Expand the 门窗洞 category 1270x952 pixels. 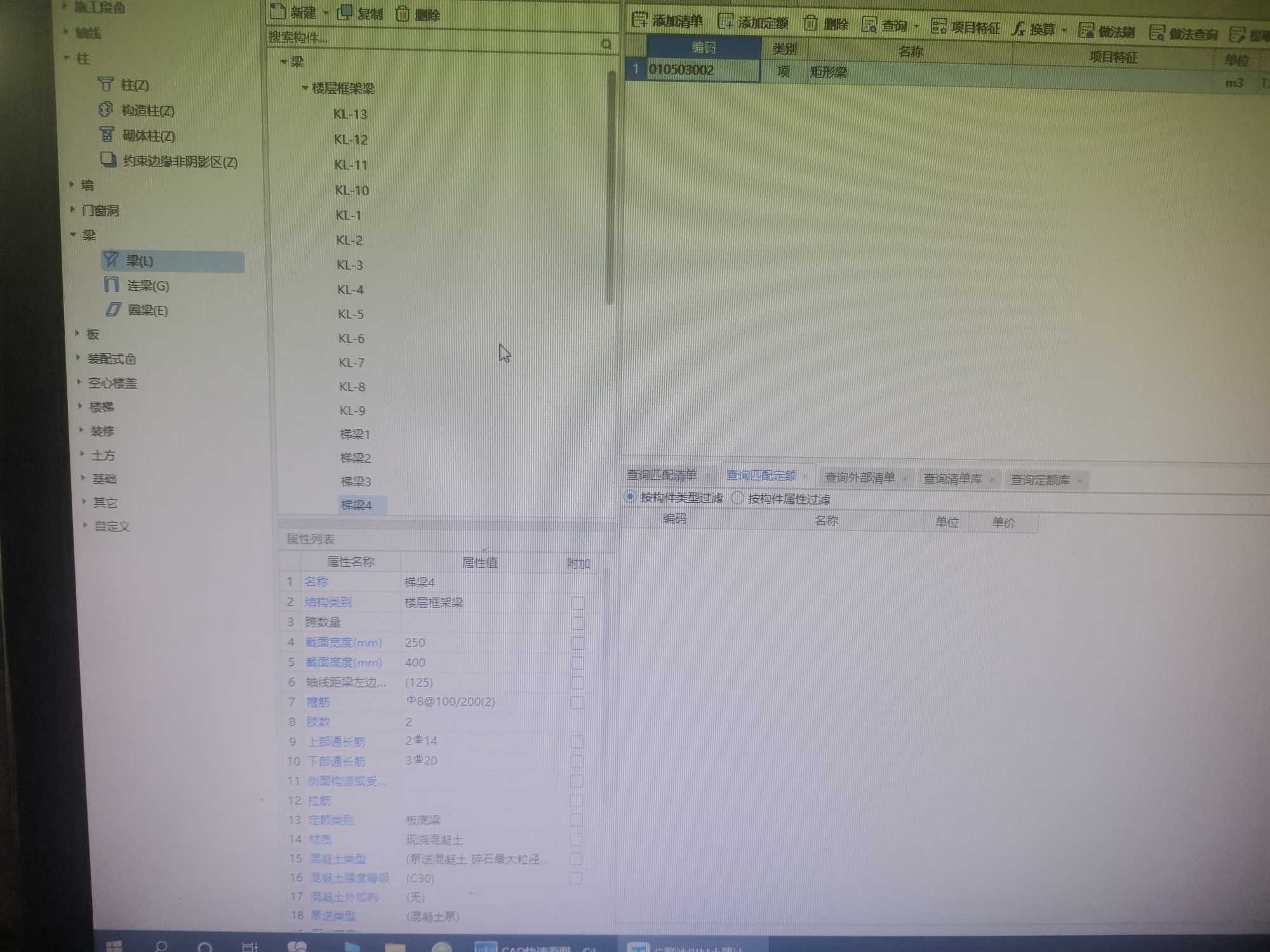click(72, 209)
